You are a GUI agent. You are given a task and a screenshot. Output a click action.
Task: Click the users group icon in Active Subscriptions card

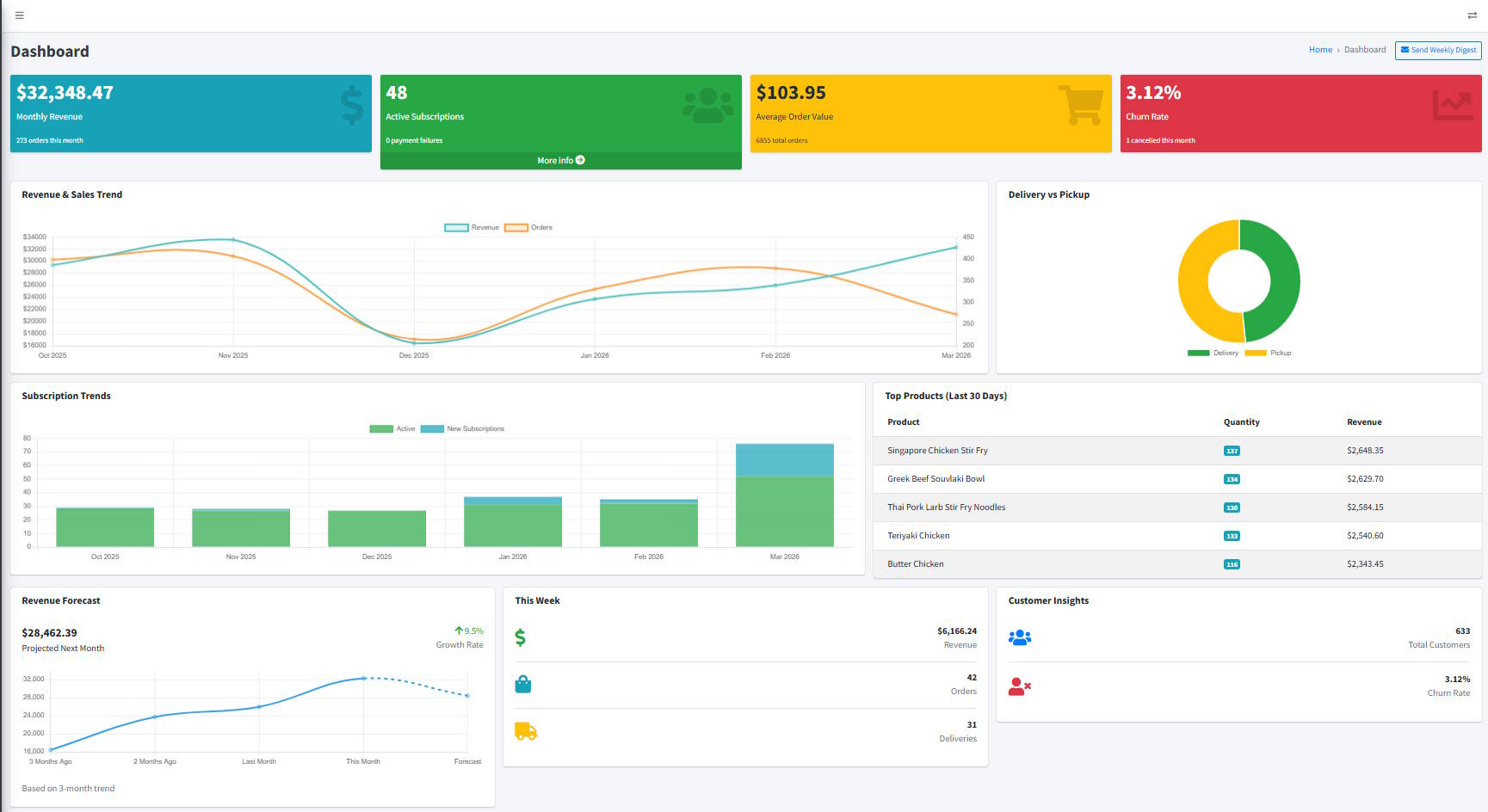coord(707,106)
